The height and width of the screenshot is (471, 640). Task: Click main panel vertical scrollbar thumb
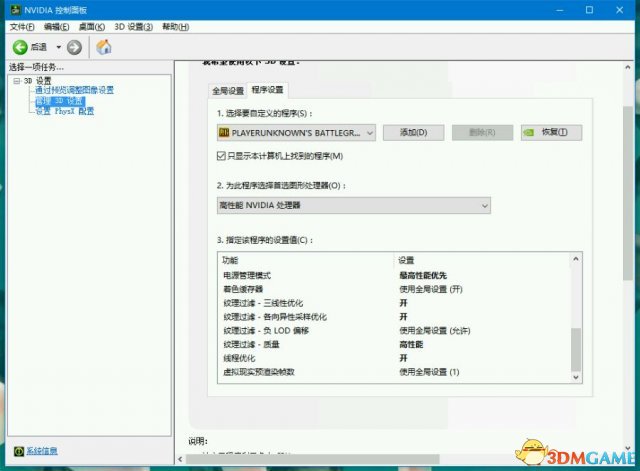(x=628, y=193)
